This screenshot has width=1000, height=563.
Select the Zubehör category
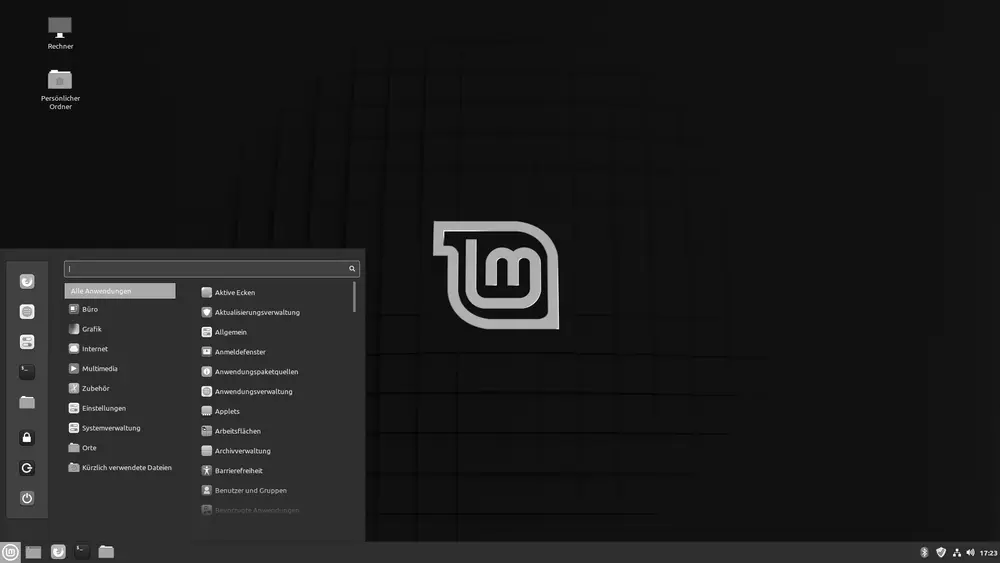(x=120, y=388)
